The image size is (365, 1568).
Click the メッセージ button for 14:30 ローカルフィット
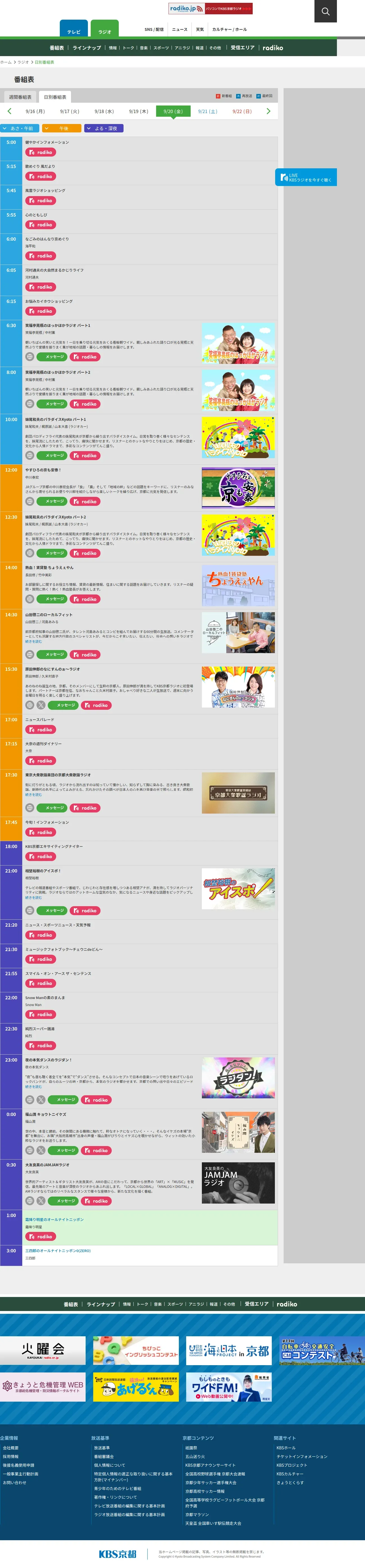(52, 654)
